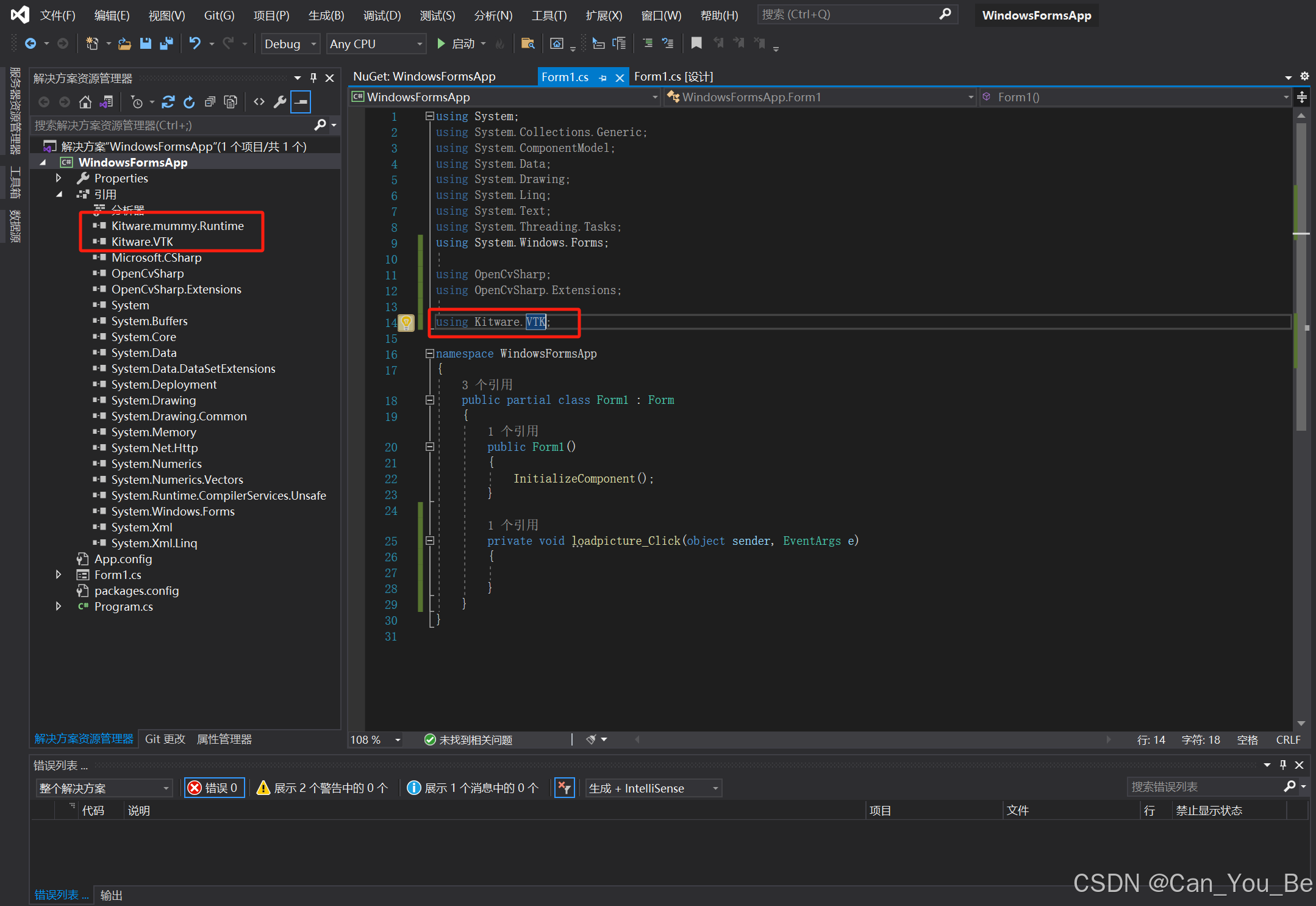Image resolution: width=1316 pixels, height=906 pixels.
Task: Toggle the warnings filter in Error List
Action: (x=323, y=788)
